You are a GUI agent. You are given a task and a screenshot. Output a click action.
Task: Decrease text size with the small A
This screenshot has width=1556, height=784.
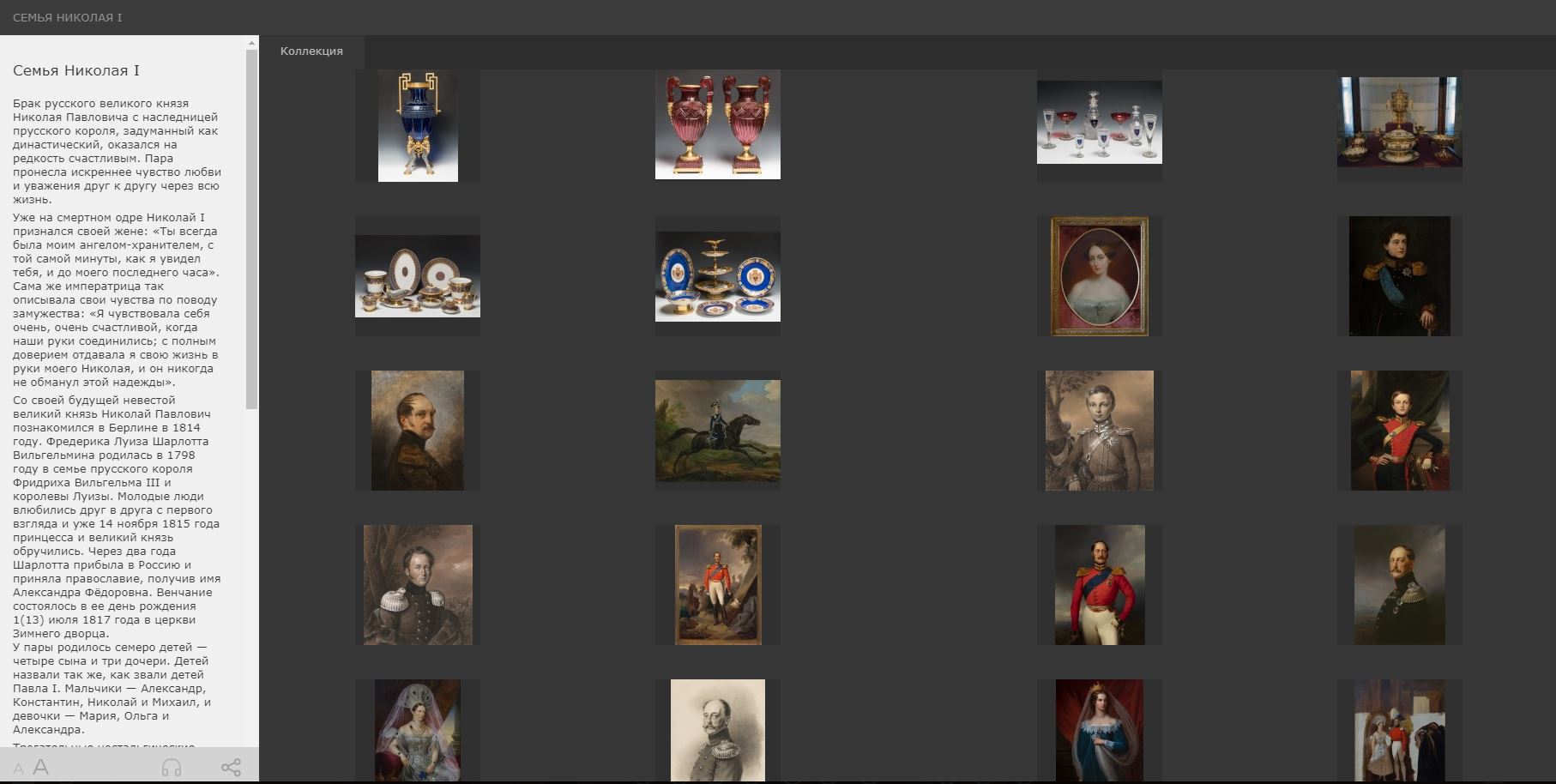tap(18, 769)
